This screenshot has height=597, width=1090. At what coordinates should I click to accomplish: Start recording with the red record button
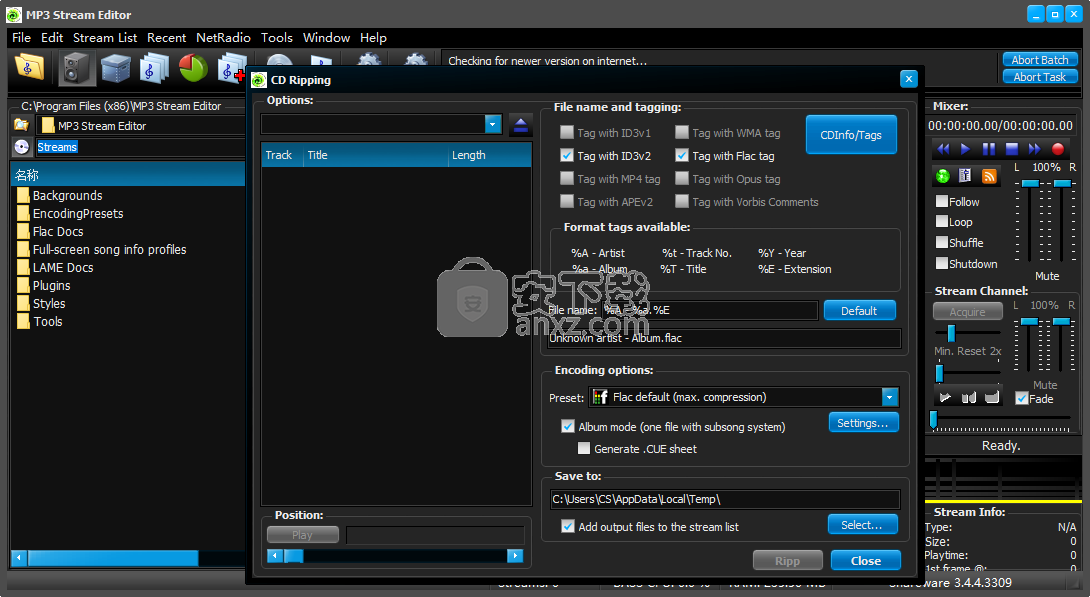(1057, 149)
